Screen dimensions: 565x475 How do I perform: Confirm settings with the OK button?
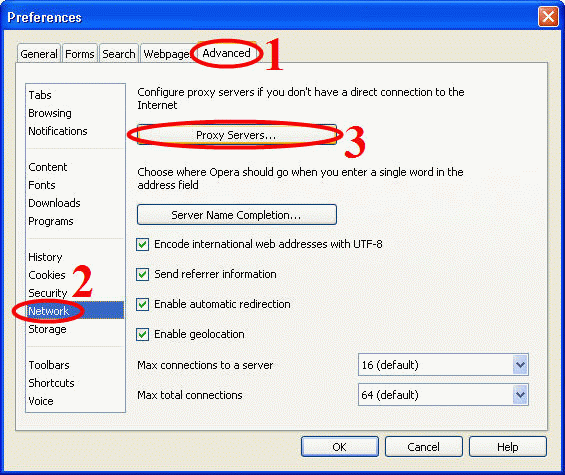coord(339,447)
